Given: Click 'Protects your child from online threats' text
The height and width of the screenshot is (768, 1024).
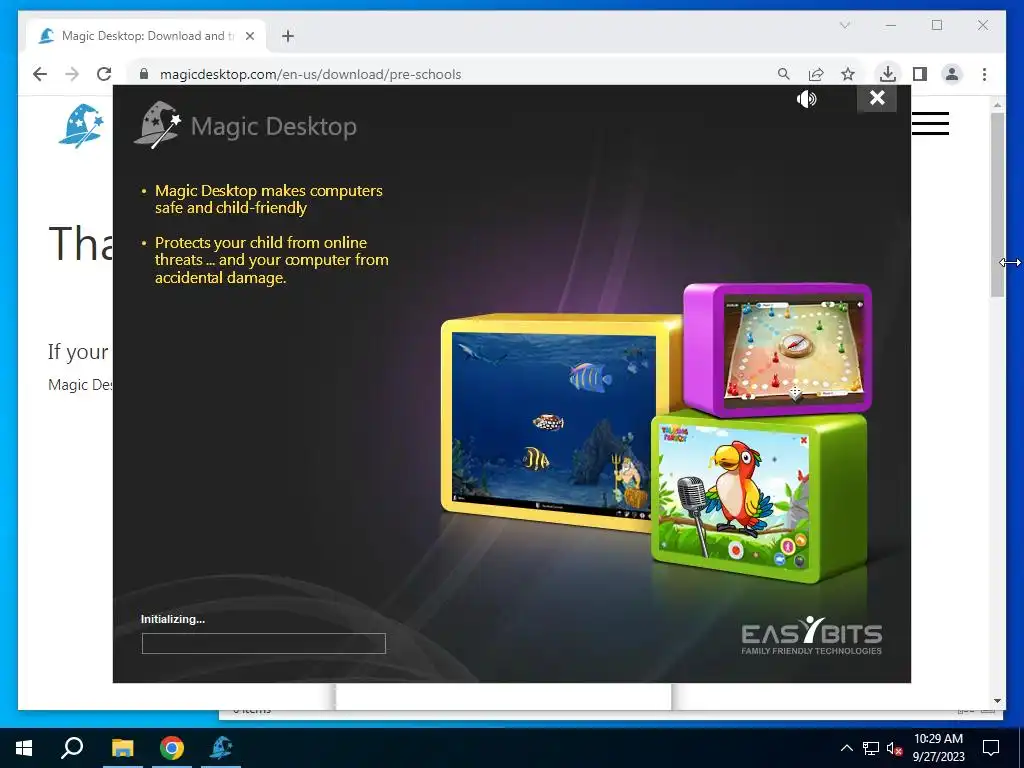Looking at the screenshot, I should pyautogui.click(x=272, y=260).
